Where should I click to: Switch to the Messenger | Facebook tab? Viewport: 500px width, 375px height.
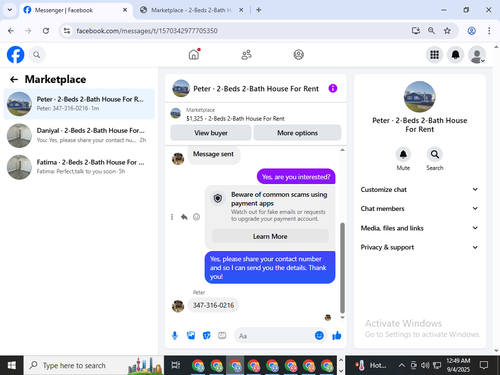pyautogui.click(x=76, y=10)
